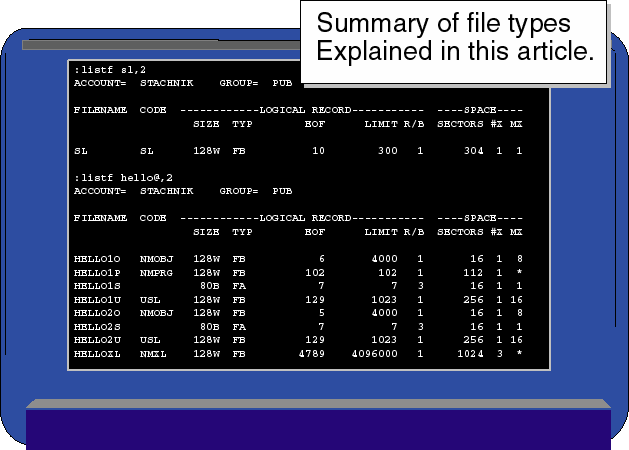Click the 4789 EOF value
The width and height of the screenshot is (629, 450).
314,353
